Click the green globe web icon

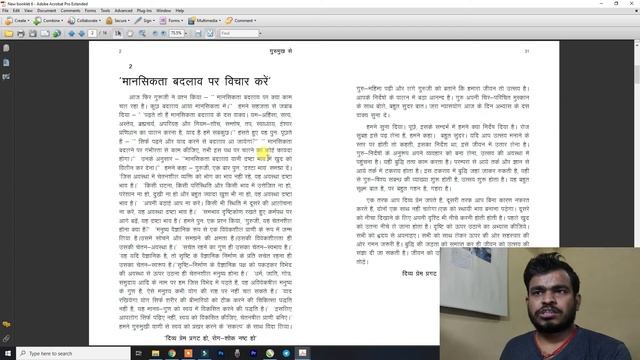click(x=57, y=33)
